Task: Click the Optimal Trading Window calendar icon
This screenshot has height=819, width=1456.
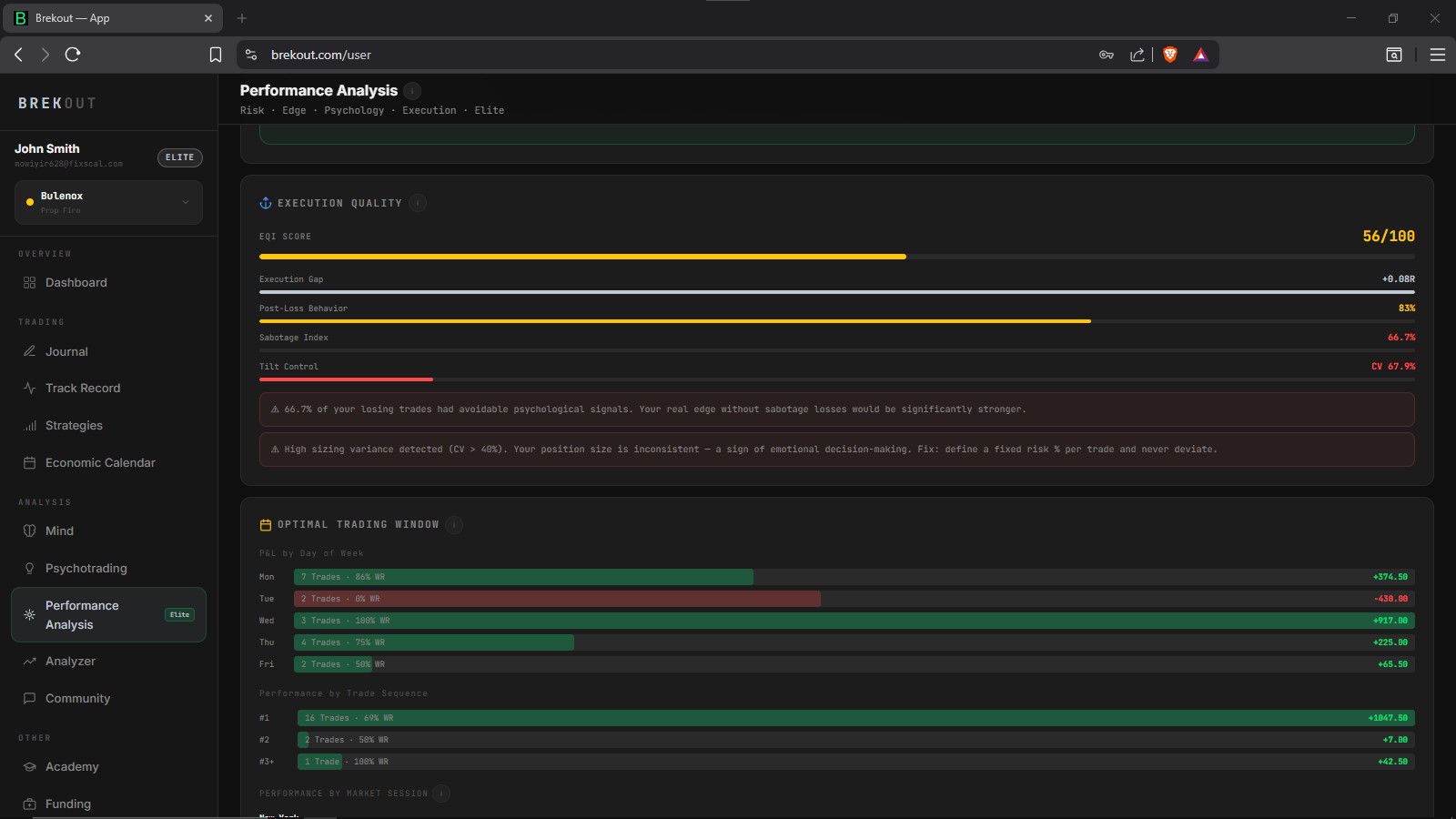Action: point(266,525)
